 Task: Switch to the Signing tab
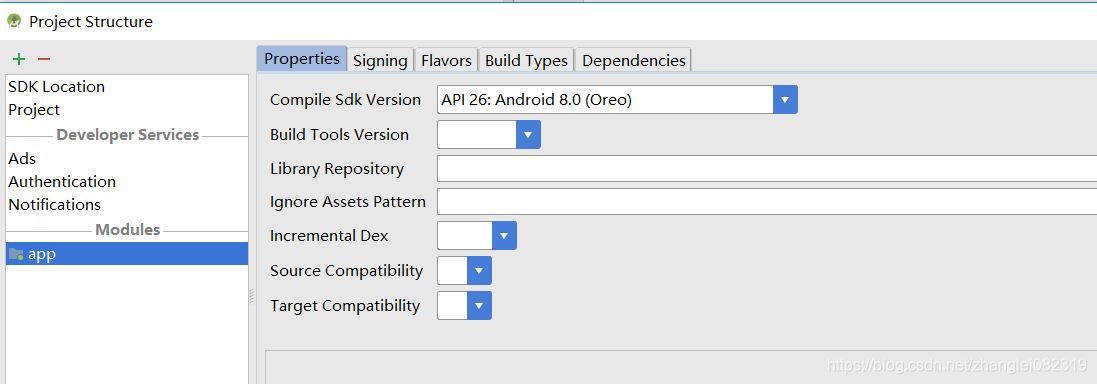[380, 60]
